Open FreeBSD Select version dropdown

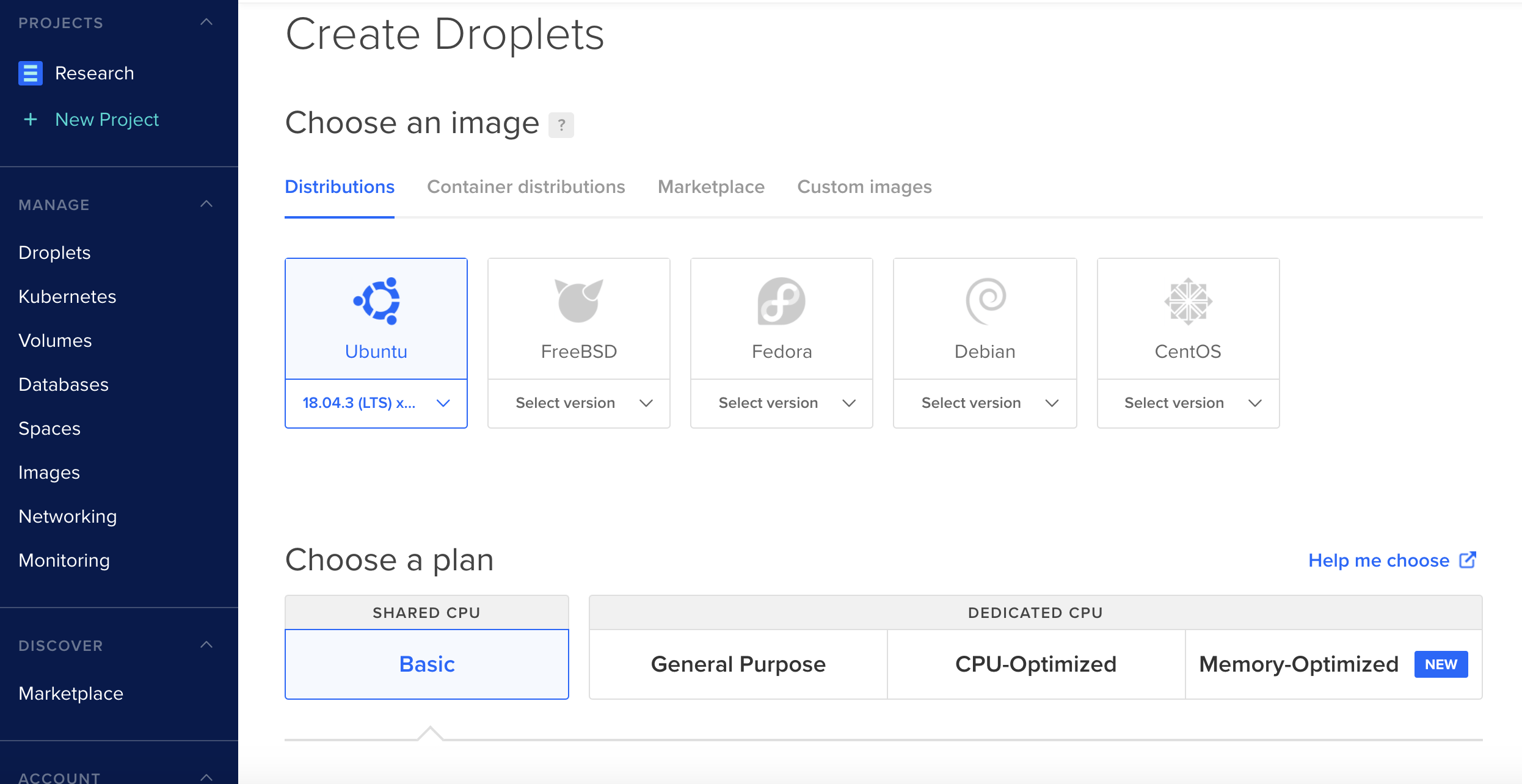[578, 403]
